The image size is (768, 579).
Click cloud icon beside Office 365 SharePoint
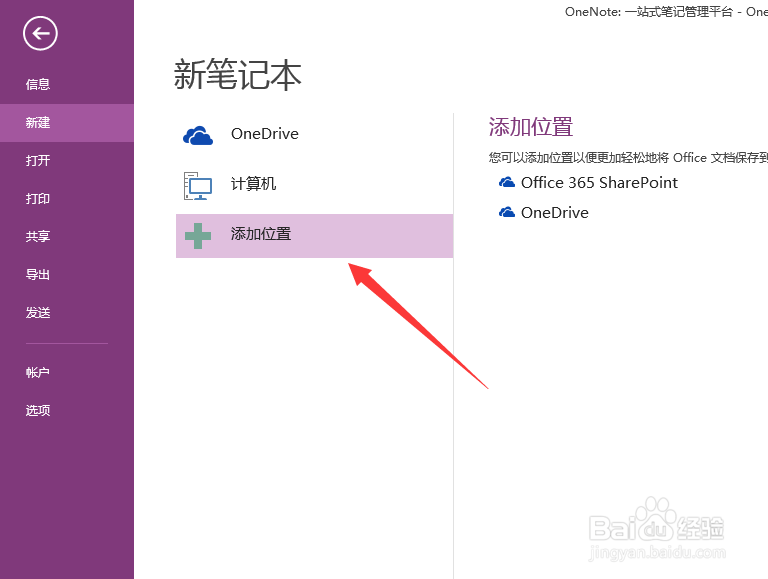pos(506,182)
